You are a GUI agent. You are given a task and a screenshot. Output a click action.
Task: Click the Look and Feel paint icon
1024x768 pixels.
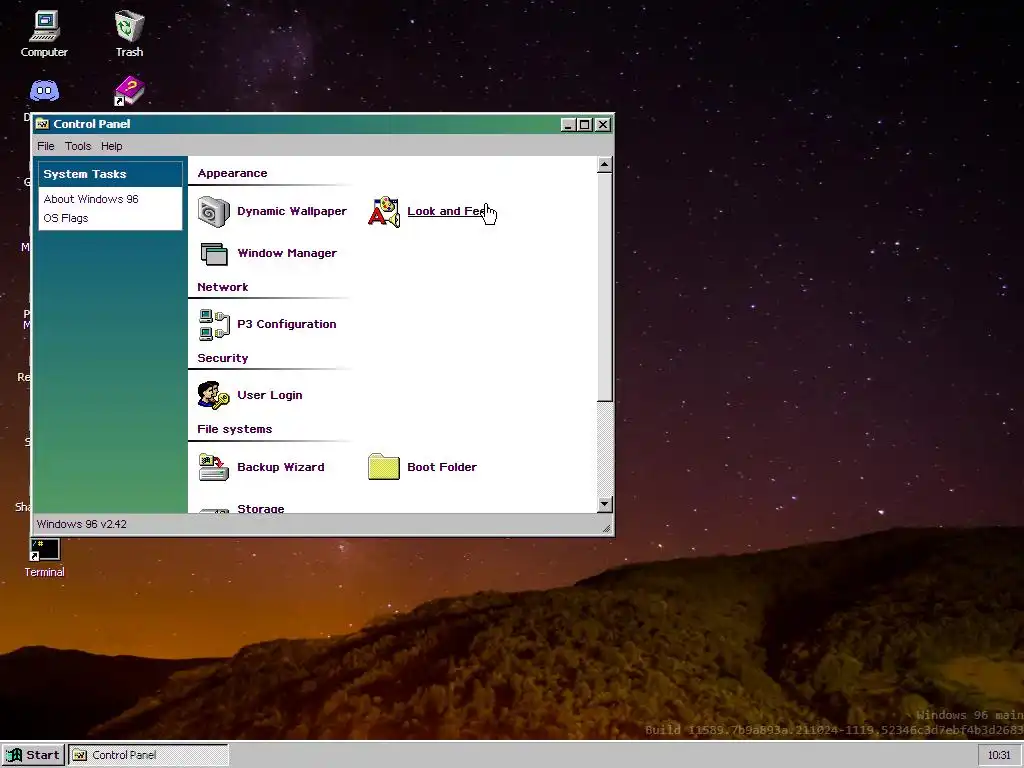(384, 212)
